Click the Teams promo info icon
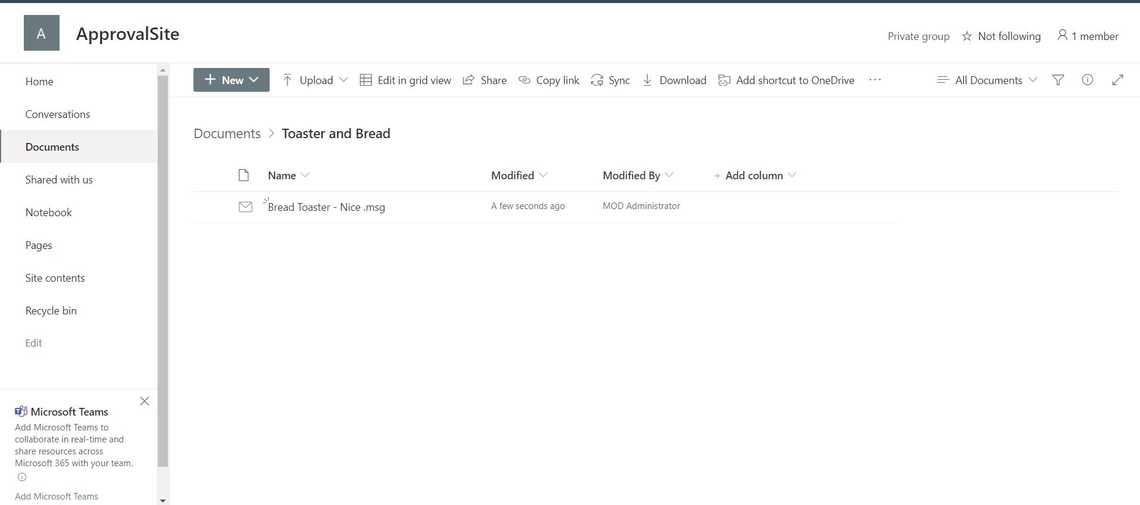 (x=22, y=477)
